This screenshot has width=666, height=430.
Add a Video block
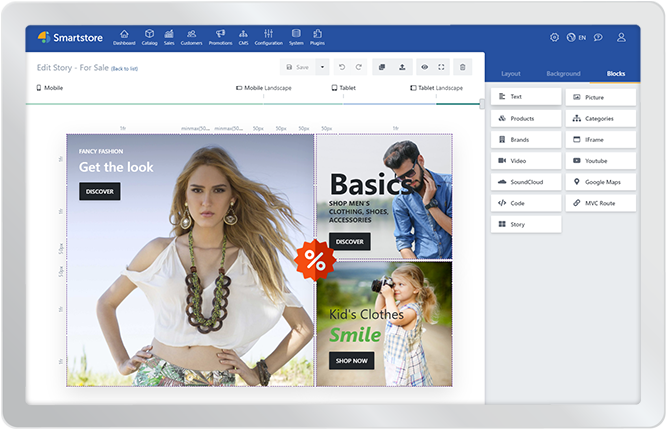pos(526,161)
